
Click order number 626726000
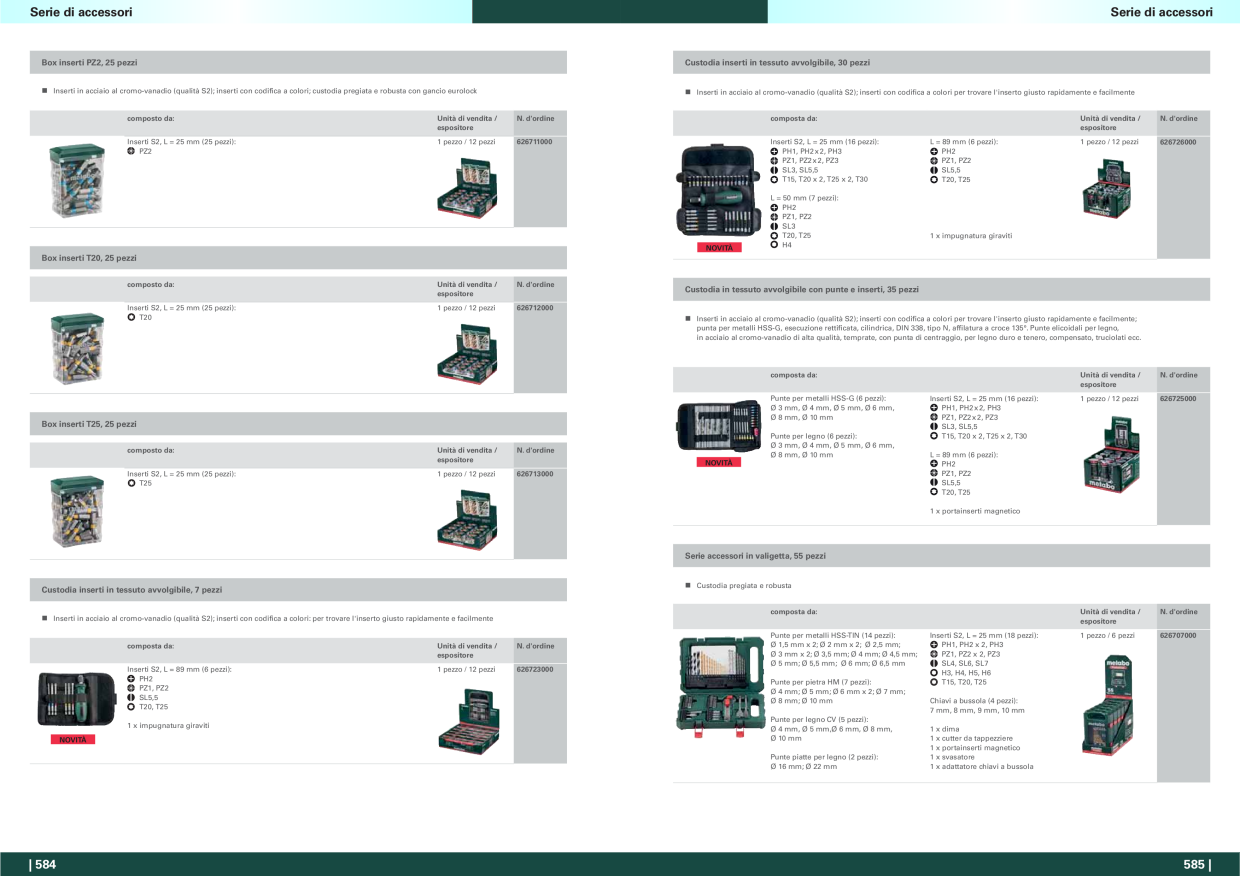1178,142
